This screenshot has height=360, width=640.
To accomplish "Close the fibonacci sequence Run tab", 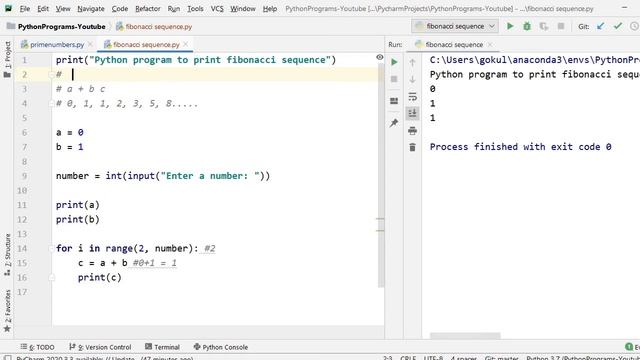I will 490,44.
